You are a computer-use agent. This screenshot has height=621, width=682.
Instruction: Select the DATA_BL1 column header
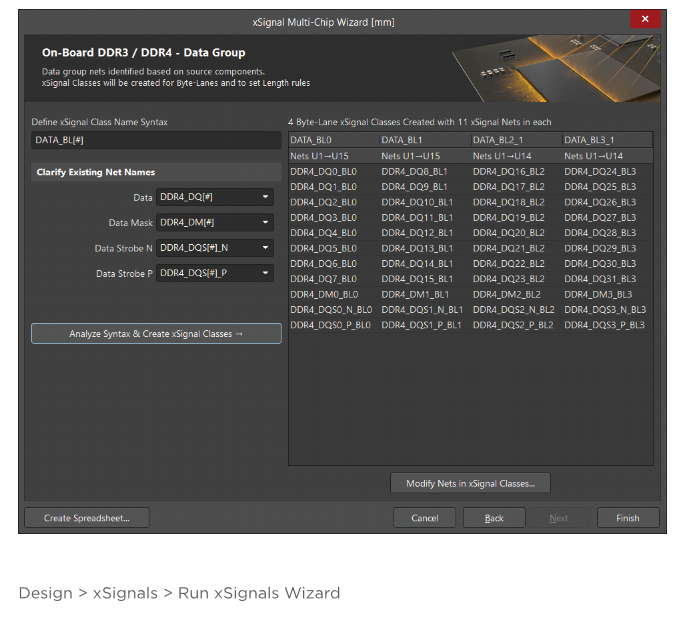tap(424, 140)
